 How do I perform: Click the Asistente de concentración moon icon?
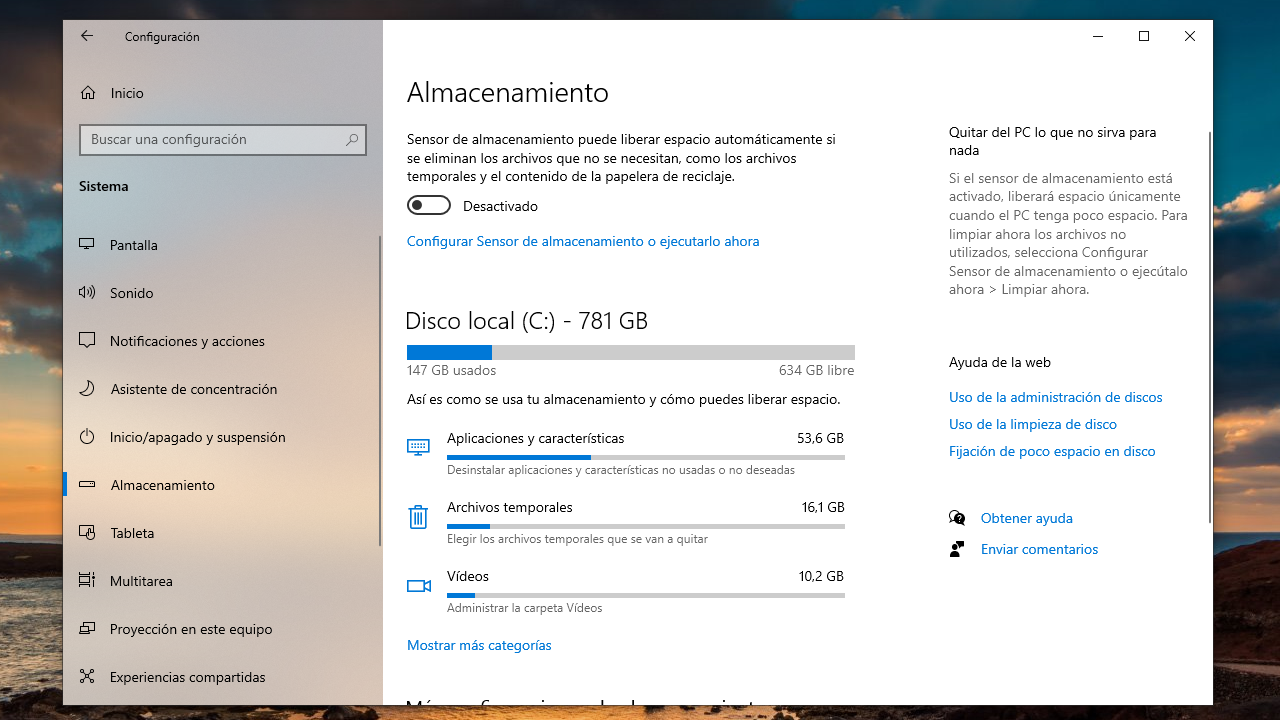87,389
